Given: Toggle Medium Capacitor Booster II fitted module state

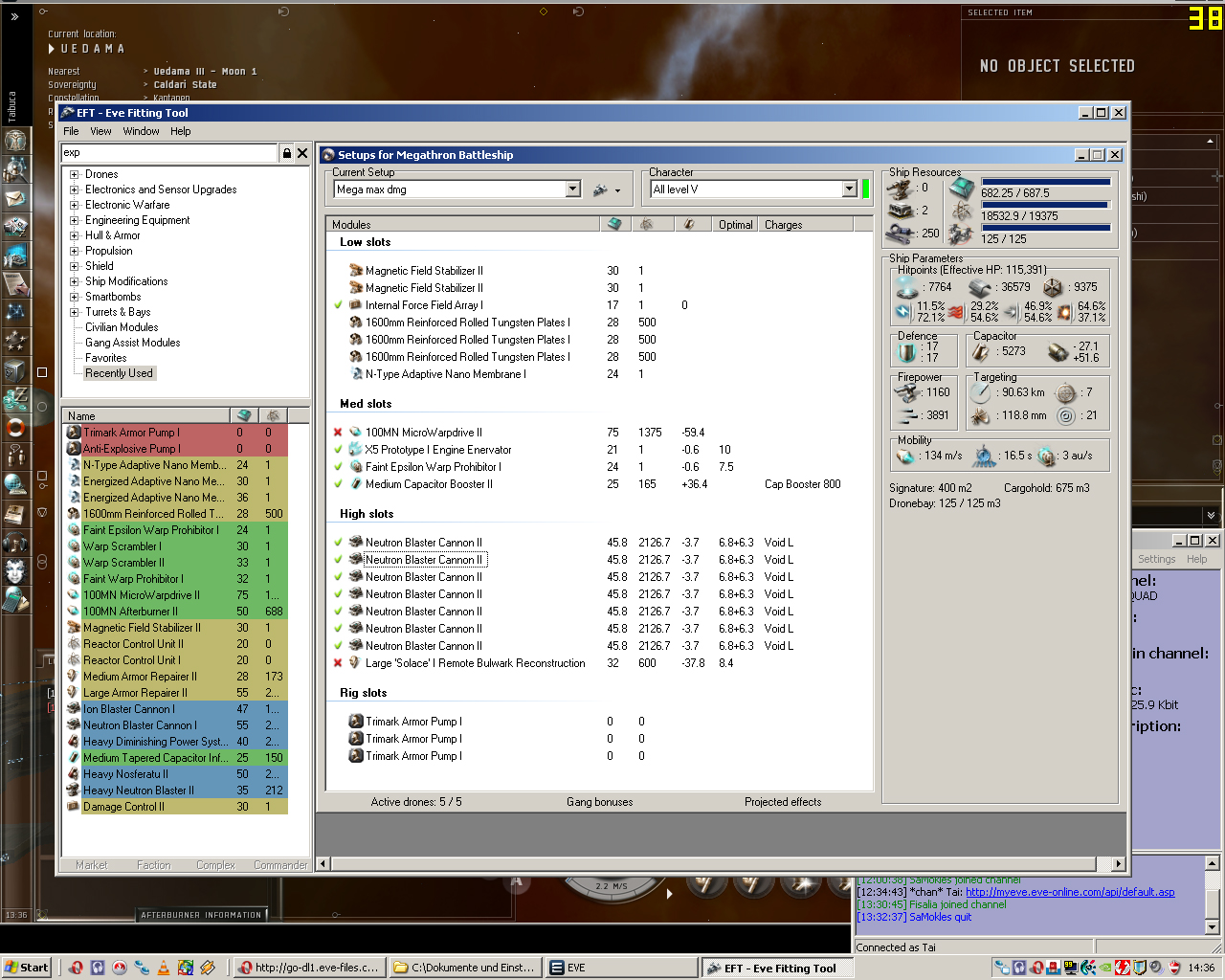Looking at the screenshot, I should coord(338,484).
